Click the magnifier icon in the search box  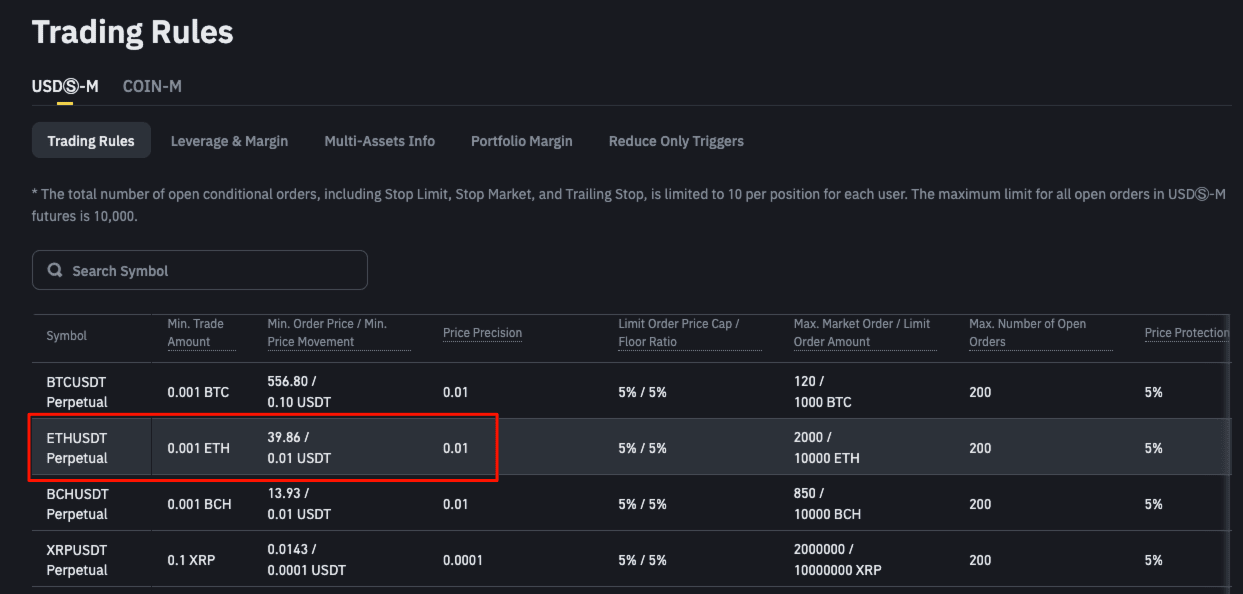point(55,271)
